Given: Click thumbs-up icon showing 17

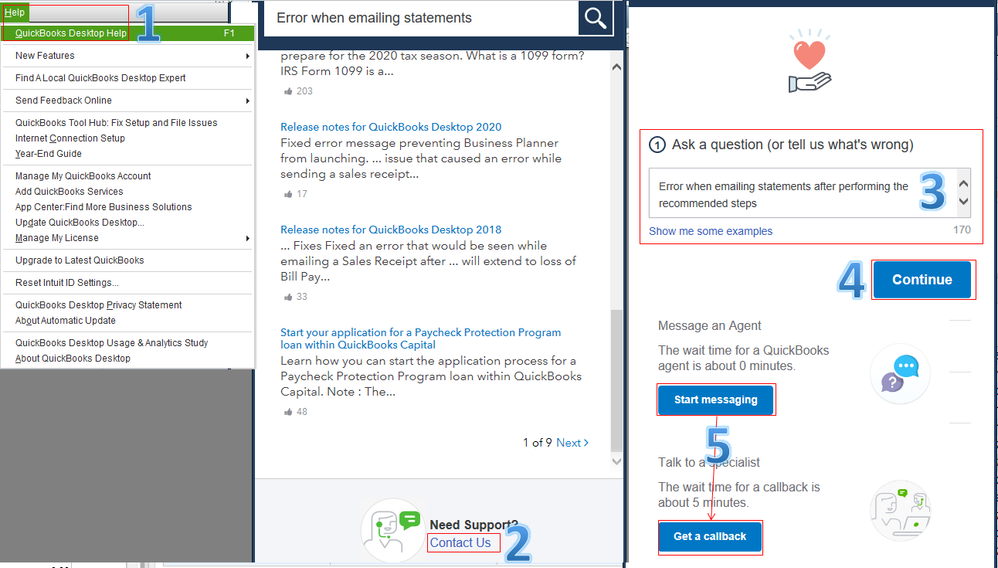Looking at the screenshot, I should [x=288, y=194].
